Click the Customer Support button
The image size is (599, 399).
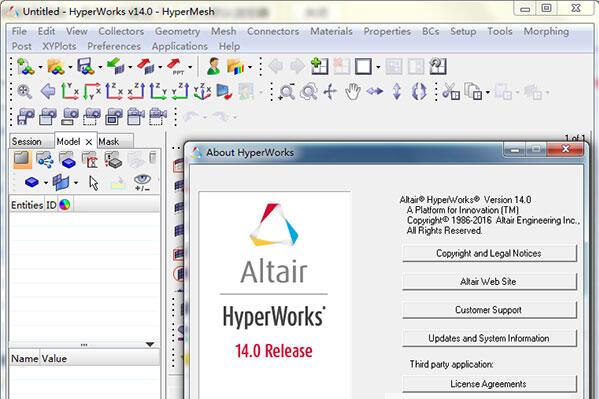[489, 310]
